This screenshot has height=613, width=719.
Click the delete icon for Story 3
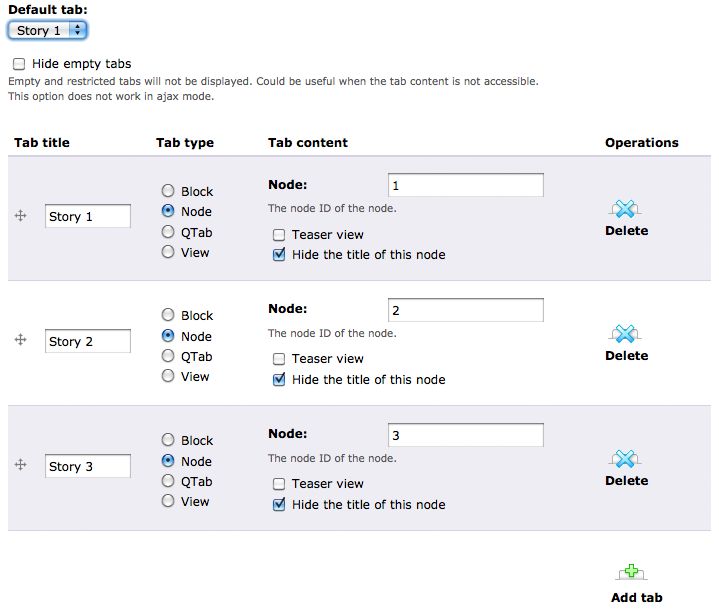[x=625, y=459]
